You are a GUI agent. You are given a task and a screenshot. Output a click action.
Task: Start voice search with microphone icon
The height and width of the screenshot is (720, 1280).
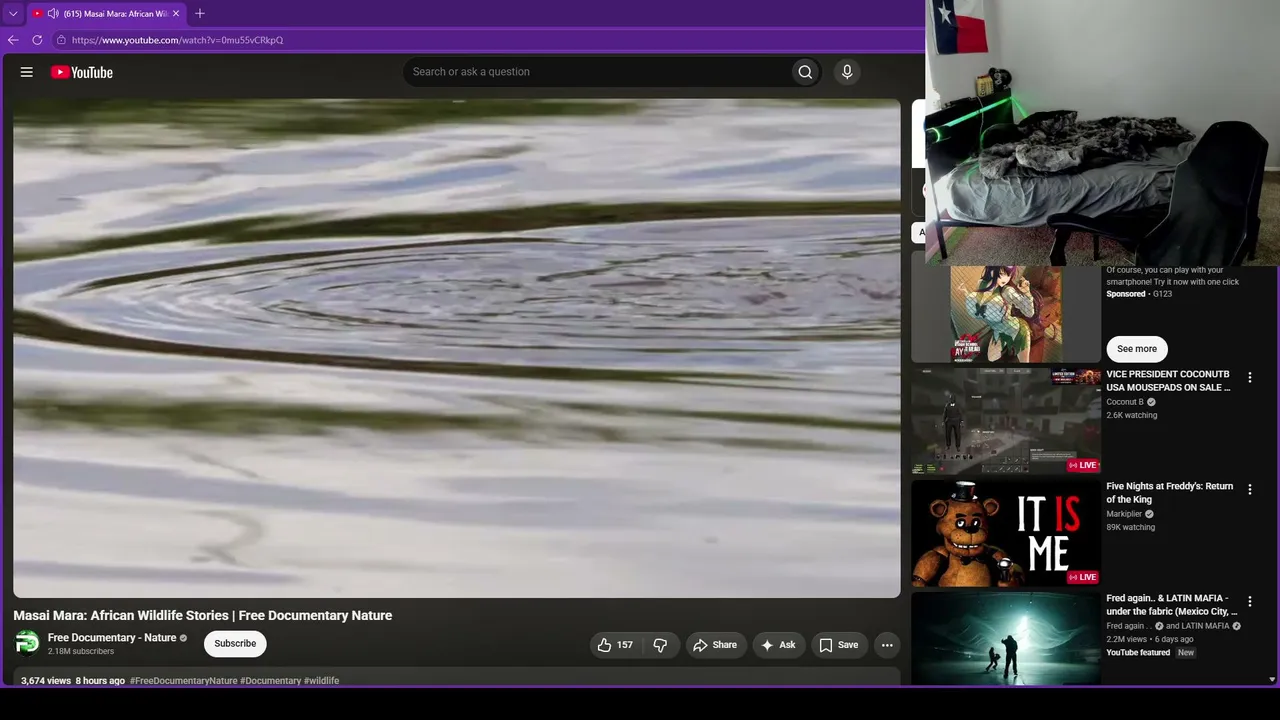(x=847, y=72)
